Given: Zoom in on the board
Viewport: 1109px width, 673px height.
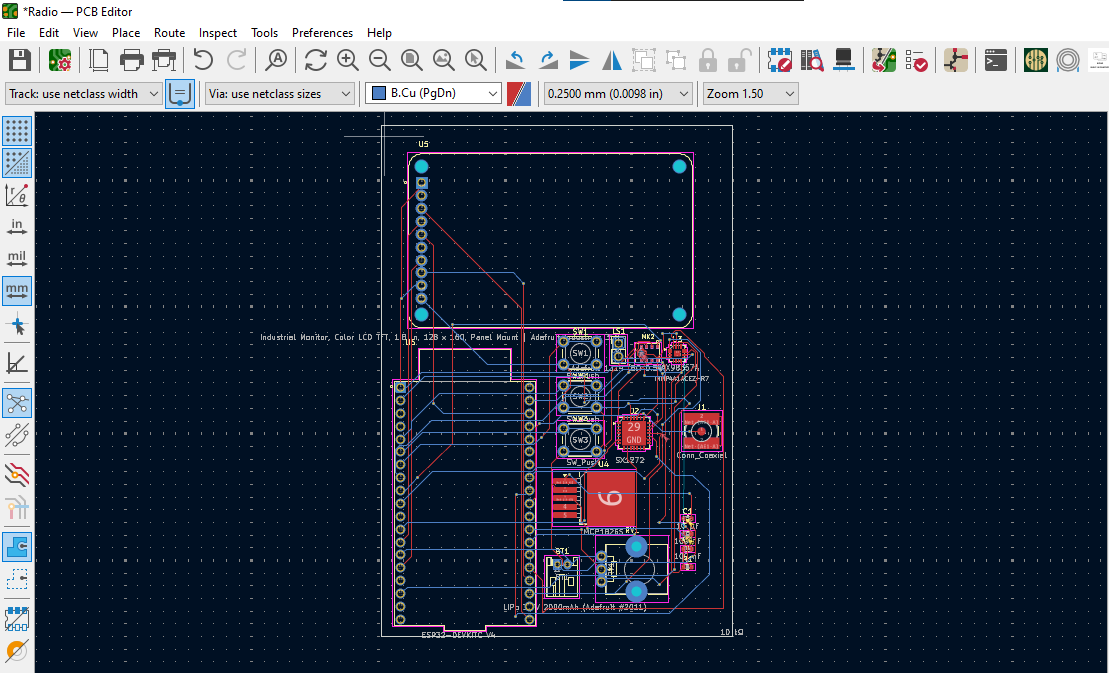Looking at the screenshot, I should pos(347,60).
